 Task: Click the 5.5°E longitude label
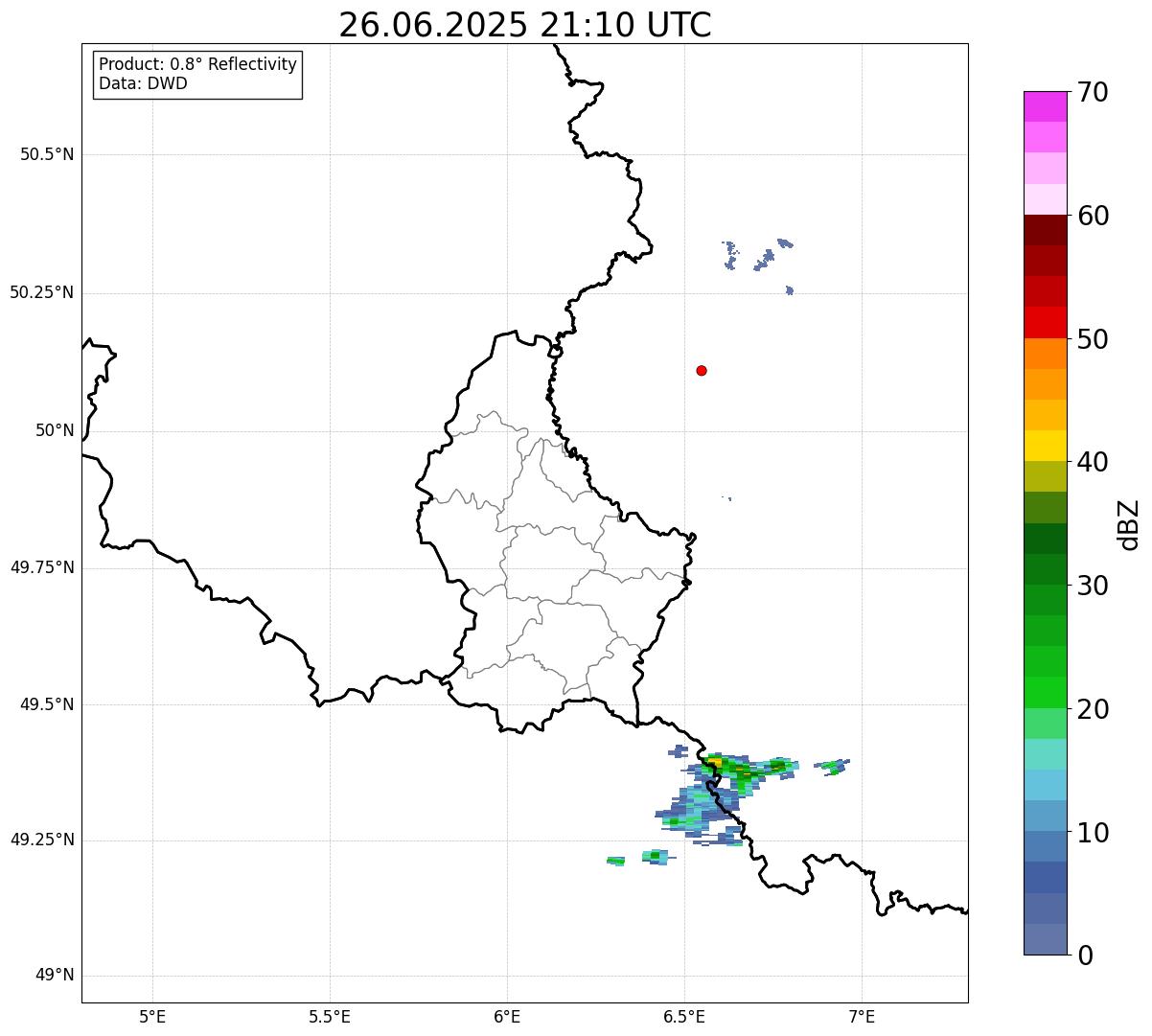tap(330, 1017)
